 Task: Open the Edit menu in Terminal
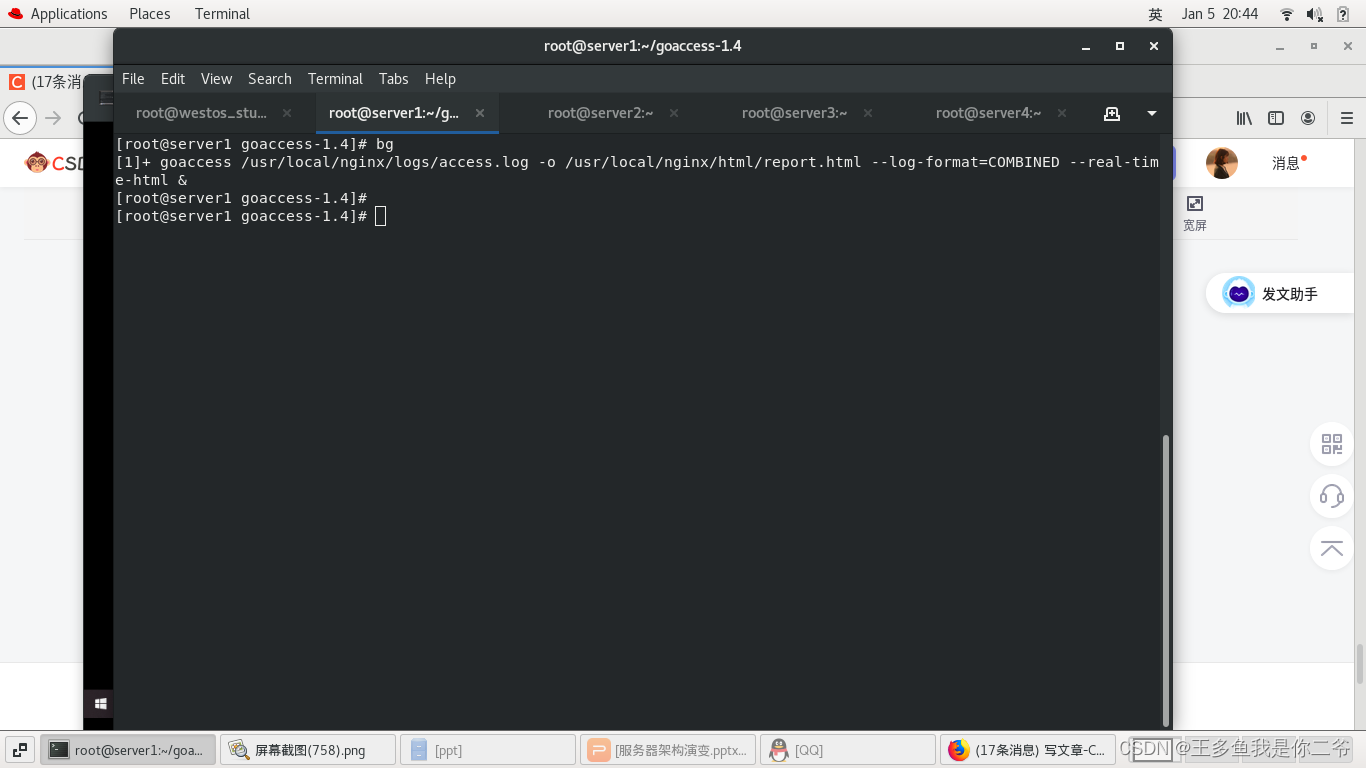pos(173,79)
